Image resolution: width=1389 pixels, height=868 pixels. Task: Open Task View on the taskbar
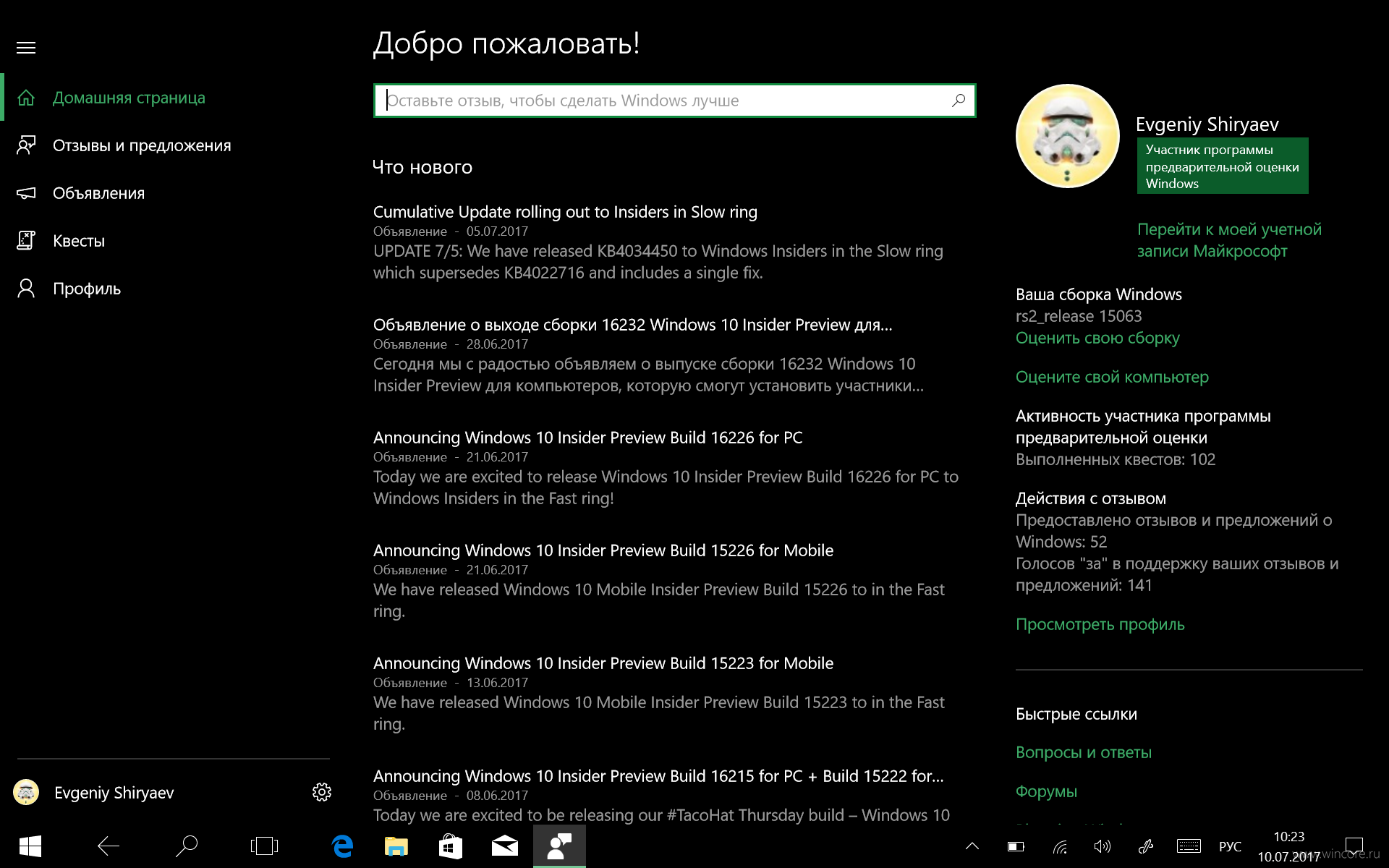(x=264, y=846)
